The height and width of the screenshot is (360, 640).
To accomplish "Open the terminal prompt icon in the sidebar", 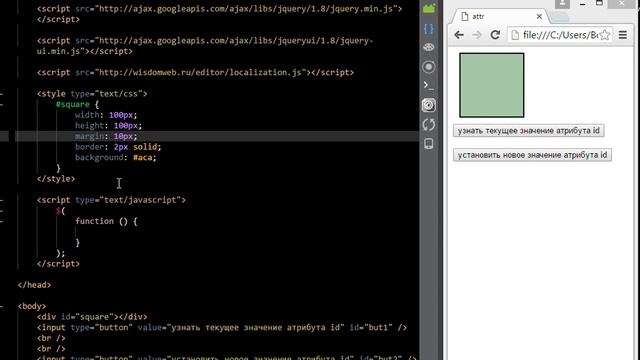I will pos(429,86).
